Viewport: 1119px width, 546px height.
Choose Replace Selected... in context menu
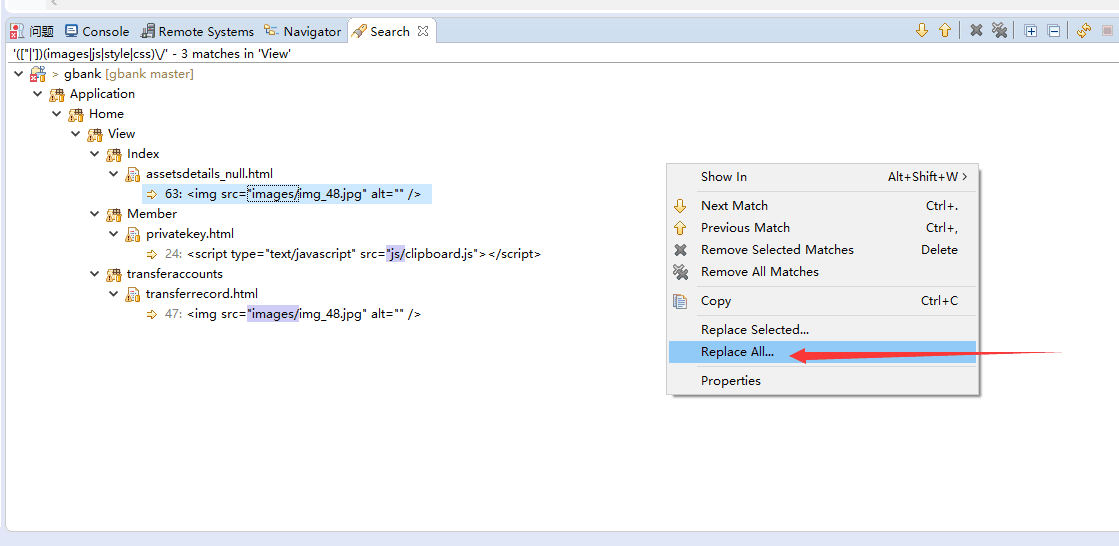click(x=754, y=330)
